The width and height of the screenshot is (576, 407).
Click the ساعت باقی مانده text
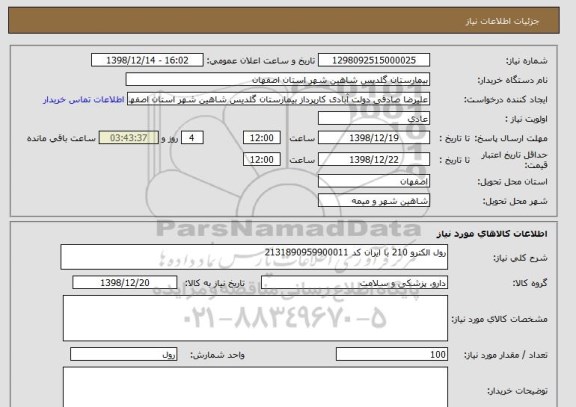(x=61, y=138)
